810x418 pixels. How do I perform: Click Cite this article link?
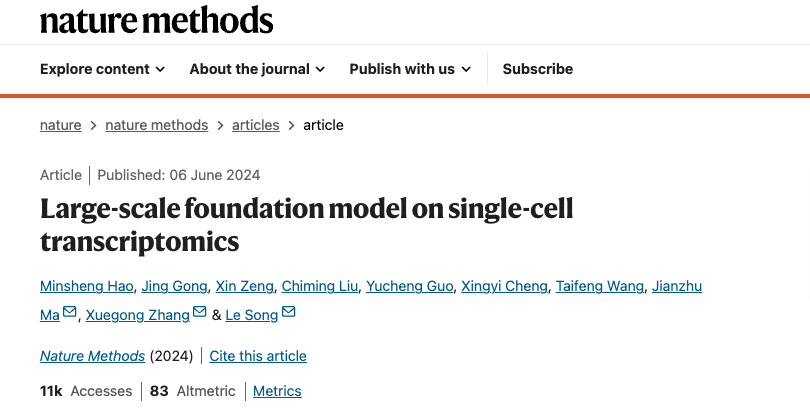coord(258,356)
